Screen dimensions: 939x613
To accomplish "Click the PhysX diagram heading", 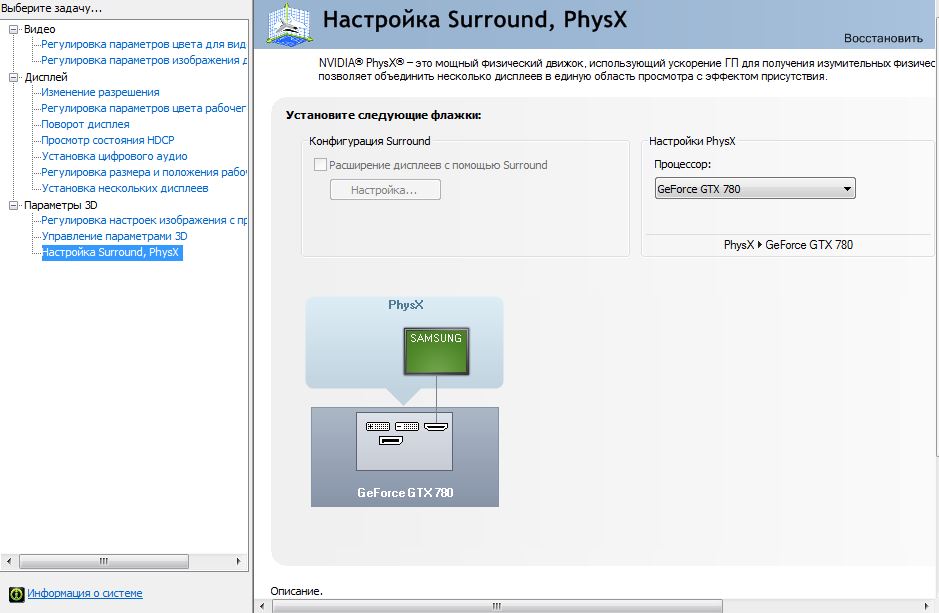I will (x=405, y=305).
